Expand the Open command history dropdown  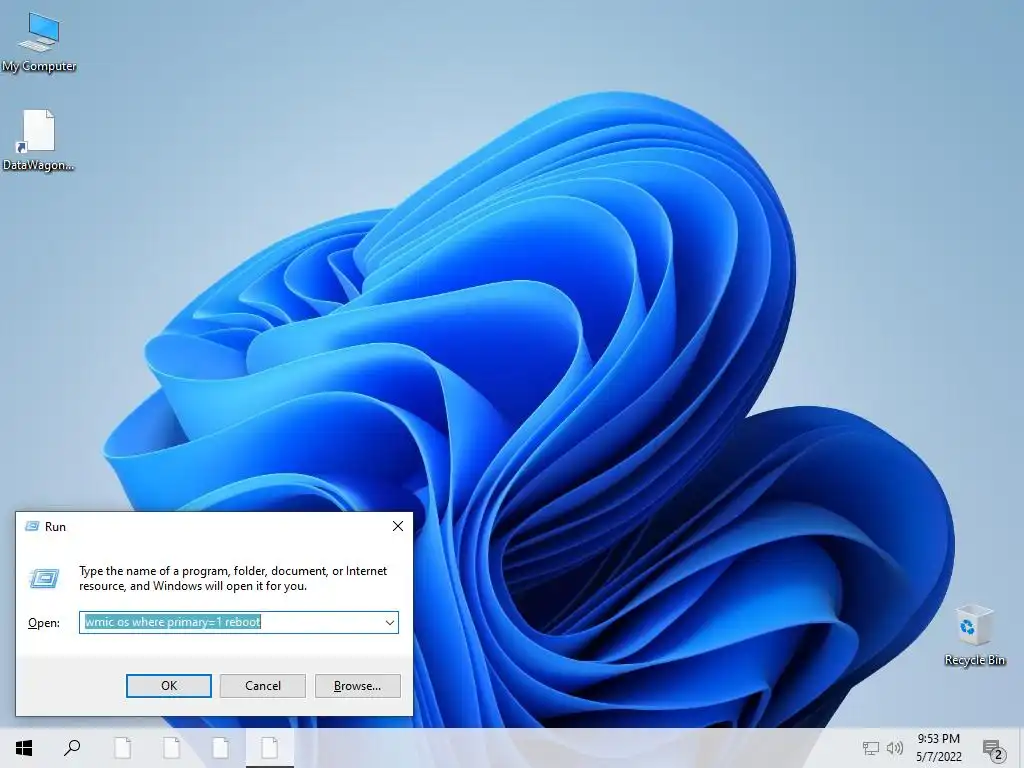coord(390,622)
